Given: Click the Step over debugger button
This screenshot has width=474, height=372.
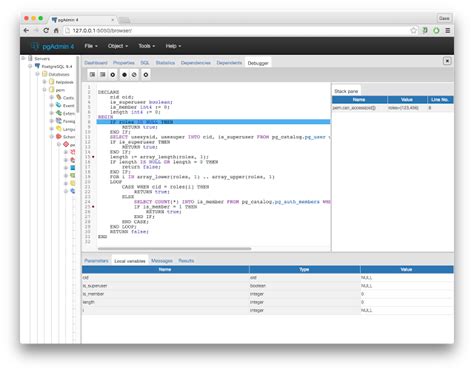Looking at the screenshot, I should (x=103, y=75).
